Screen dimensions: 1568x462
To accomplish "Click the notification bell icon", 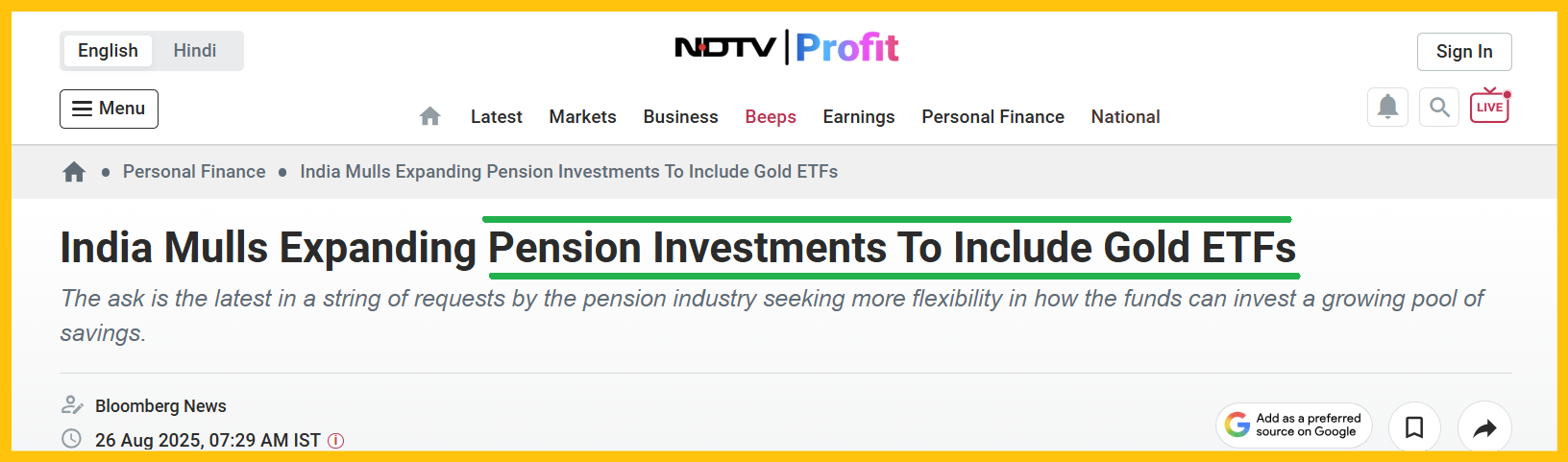I will (x=1387, y=107).
